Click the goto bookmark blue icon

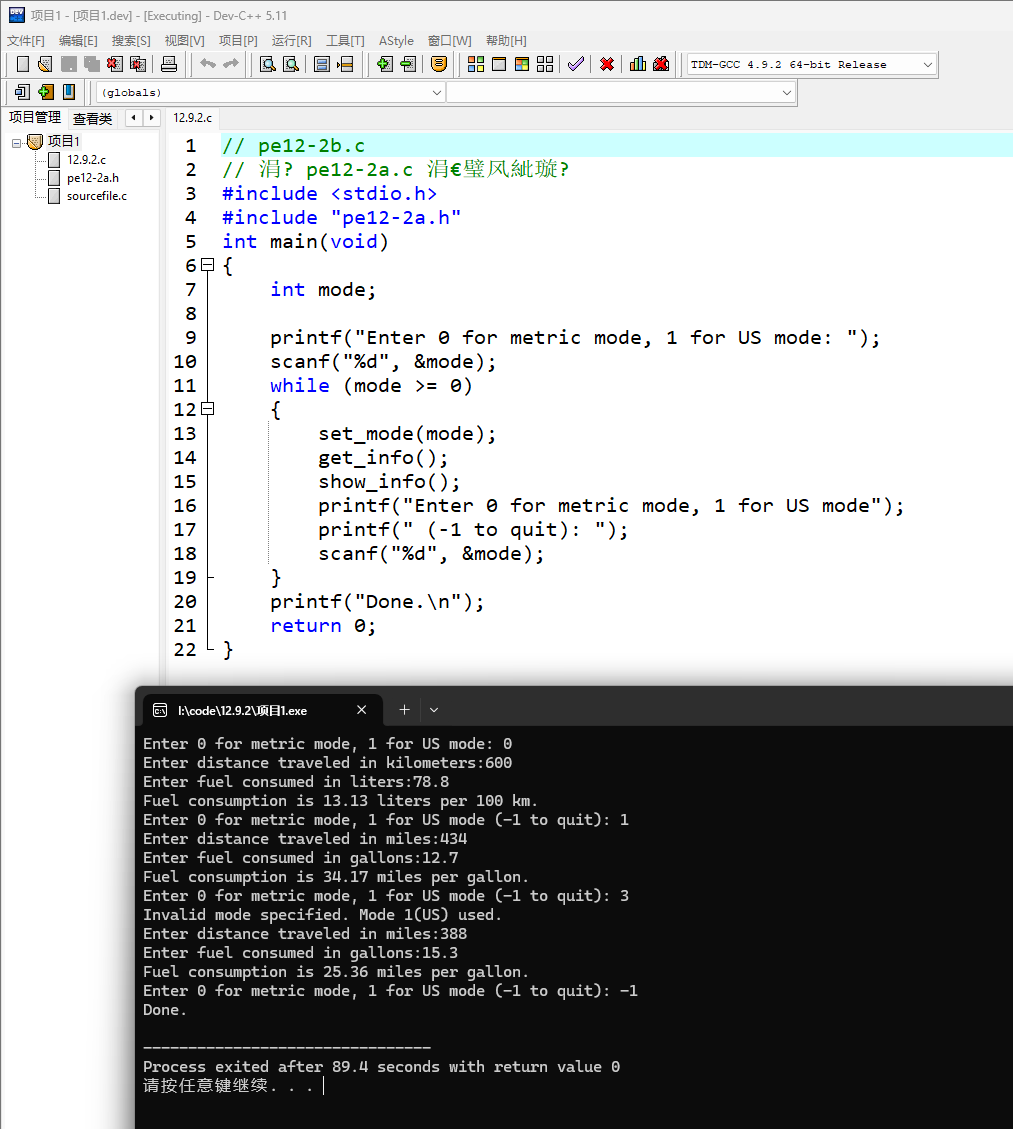(x=69, y=92)
